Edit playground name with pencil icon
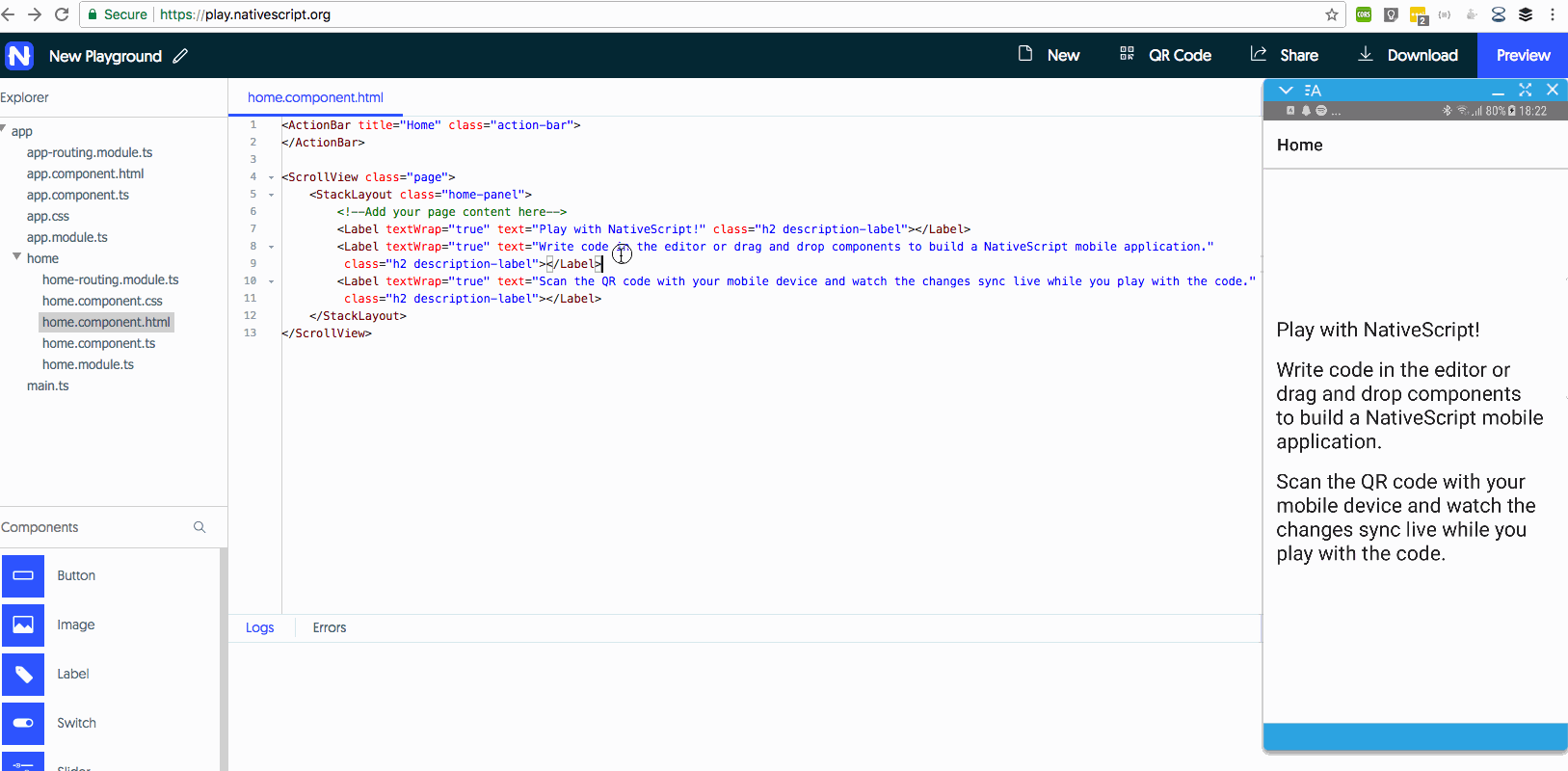Screen dimensions: 1568x771 (x=180, y=56)
